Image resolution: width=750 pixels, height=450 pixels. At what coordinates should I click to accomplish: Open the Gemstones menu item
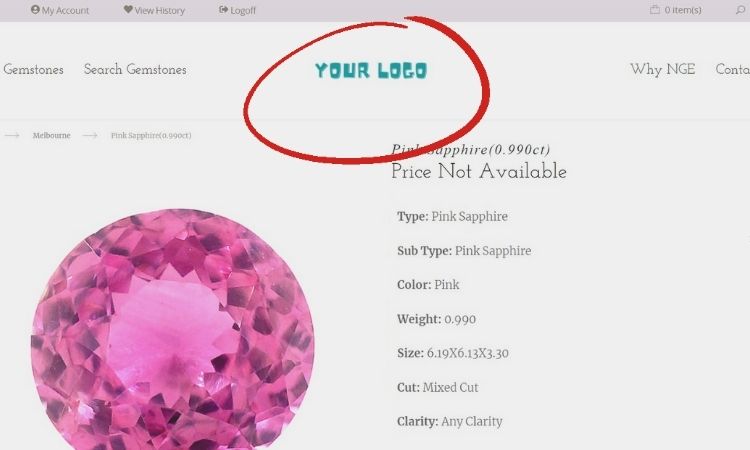(33, 69)
